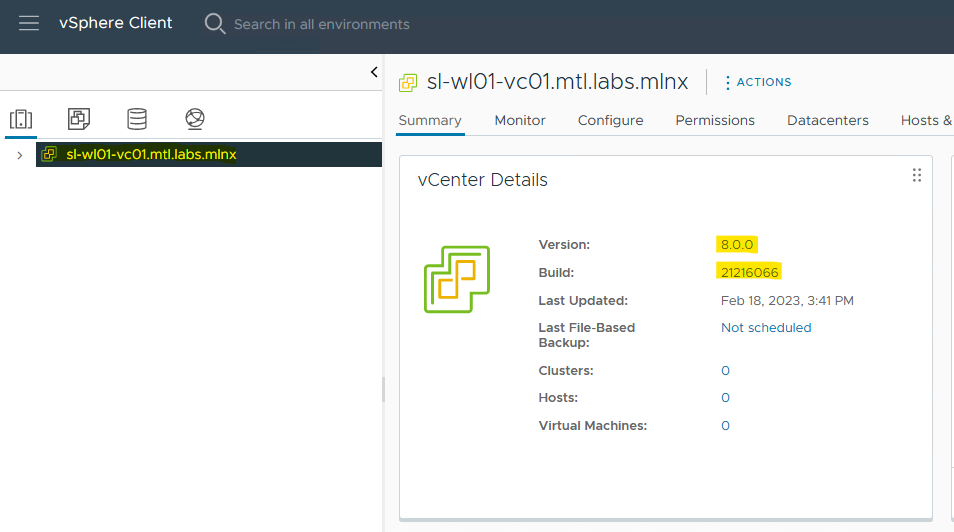The image size is (954, 532).
Task: Click the Build: label
Action: coord(556,273)
